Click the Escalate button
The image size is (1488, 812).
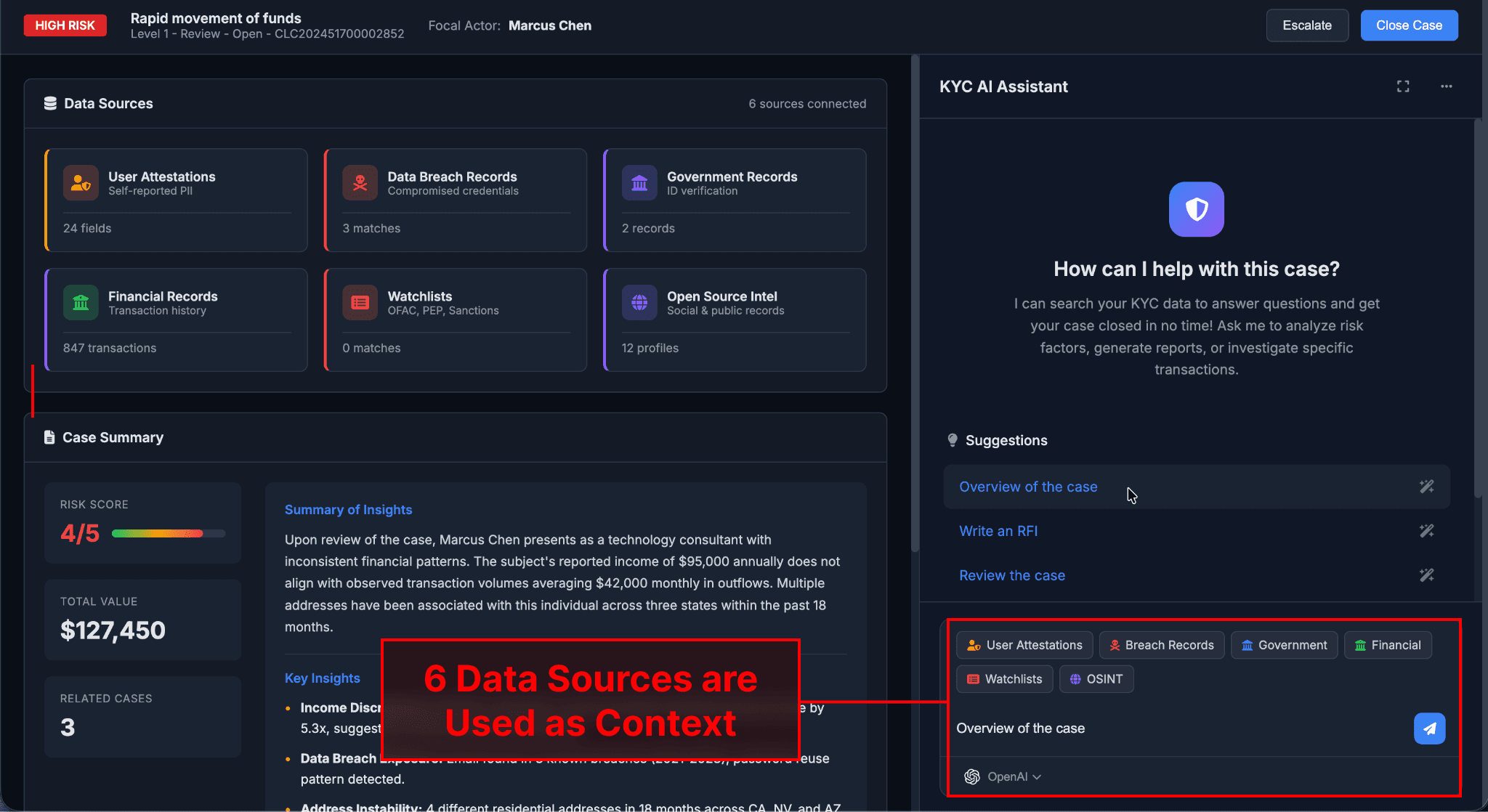(1307, 25)
